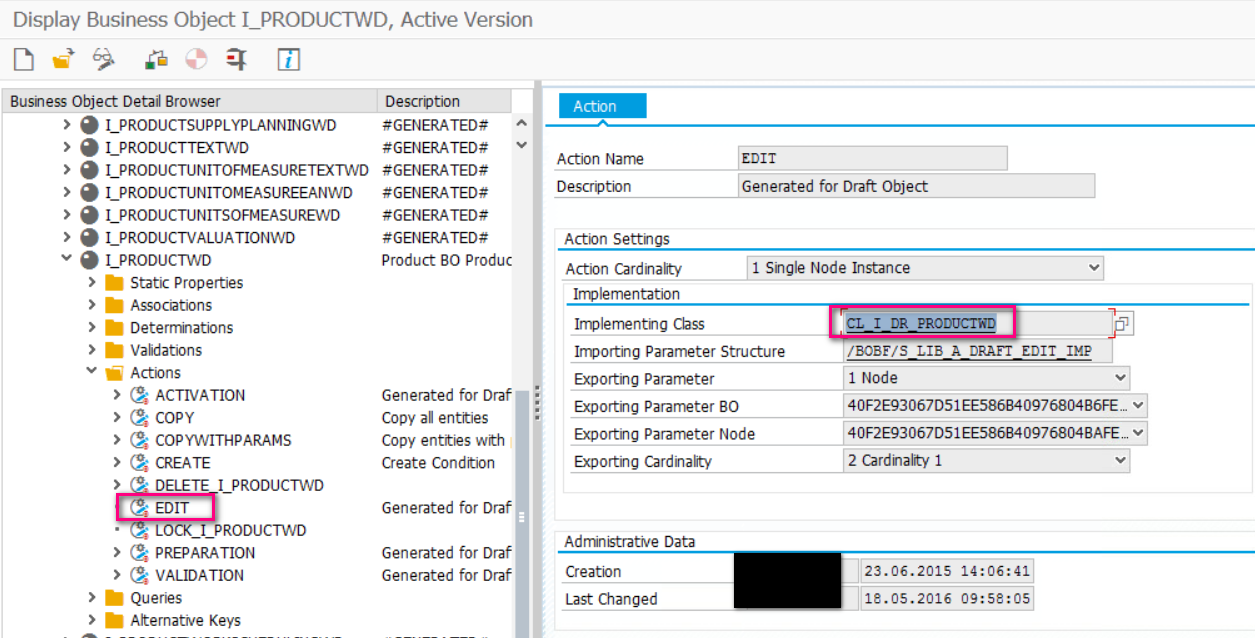Screen dimensions: 1255x638
Task: Collapse the Actions folder
Action: [92, 373]
